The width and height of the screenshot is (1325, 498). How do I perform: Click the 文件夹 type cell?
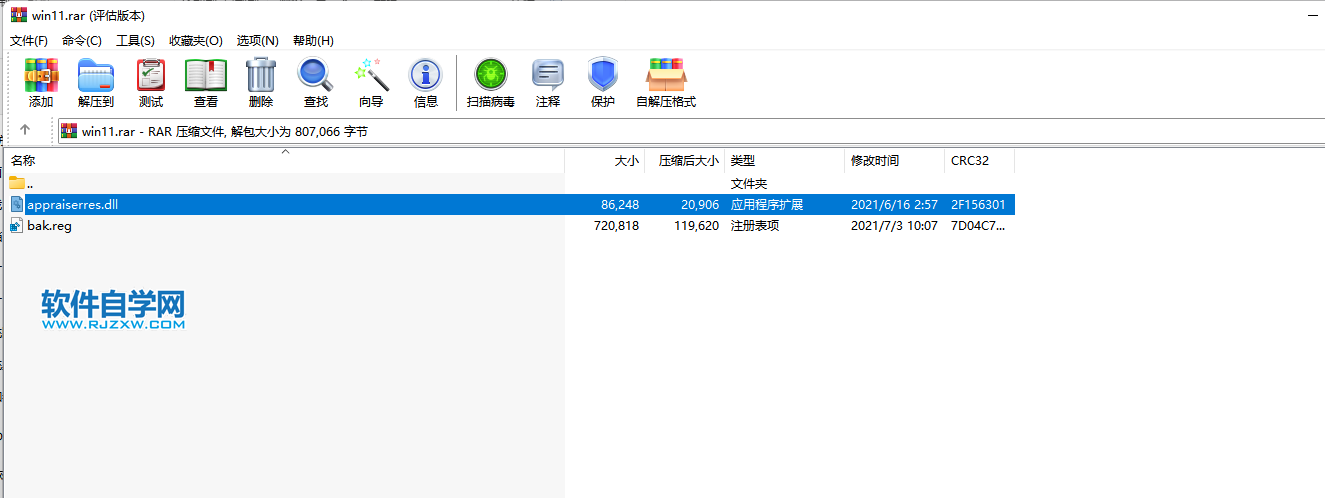click(749, 183)
